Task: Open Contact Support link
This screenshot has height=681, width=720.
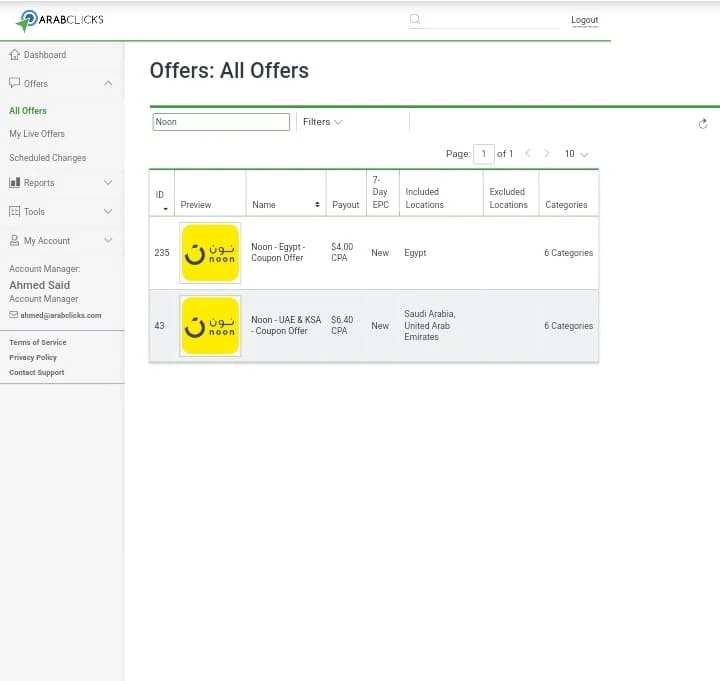Action: pyautogui.click(x=37, y=372)
